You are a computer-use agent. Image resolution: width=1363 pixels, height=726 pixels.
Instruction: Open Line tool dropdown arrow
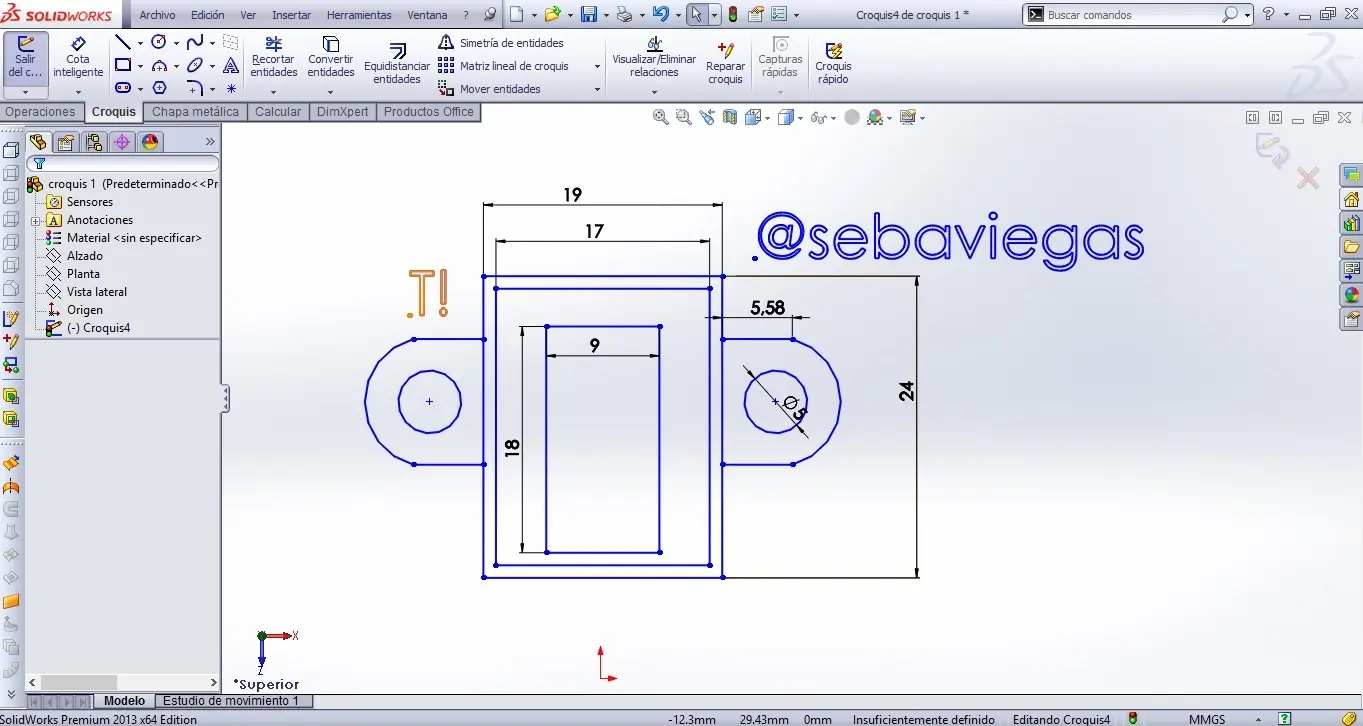point(140,43)
